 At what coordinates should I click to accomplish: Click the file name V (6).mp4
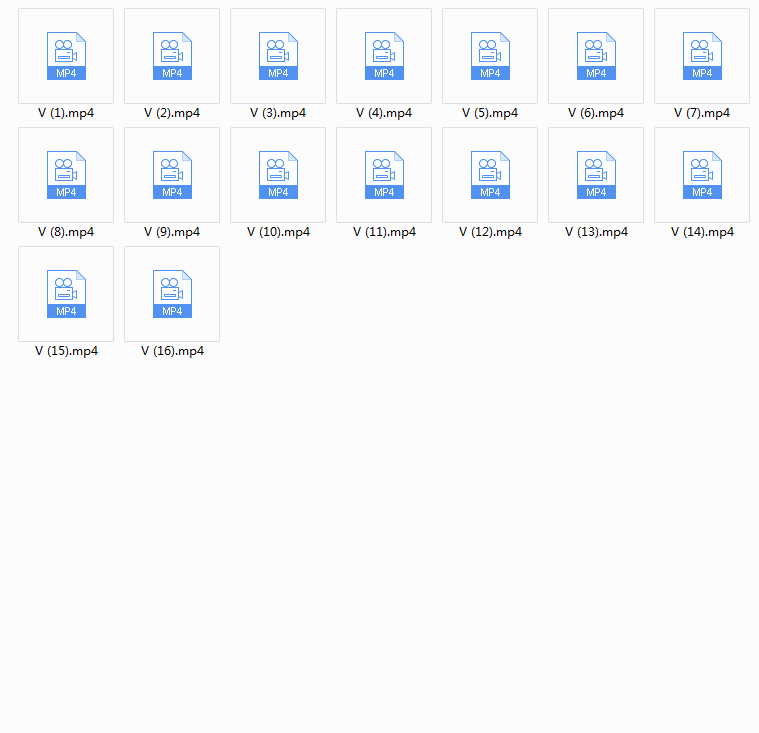click(596, 113)
